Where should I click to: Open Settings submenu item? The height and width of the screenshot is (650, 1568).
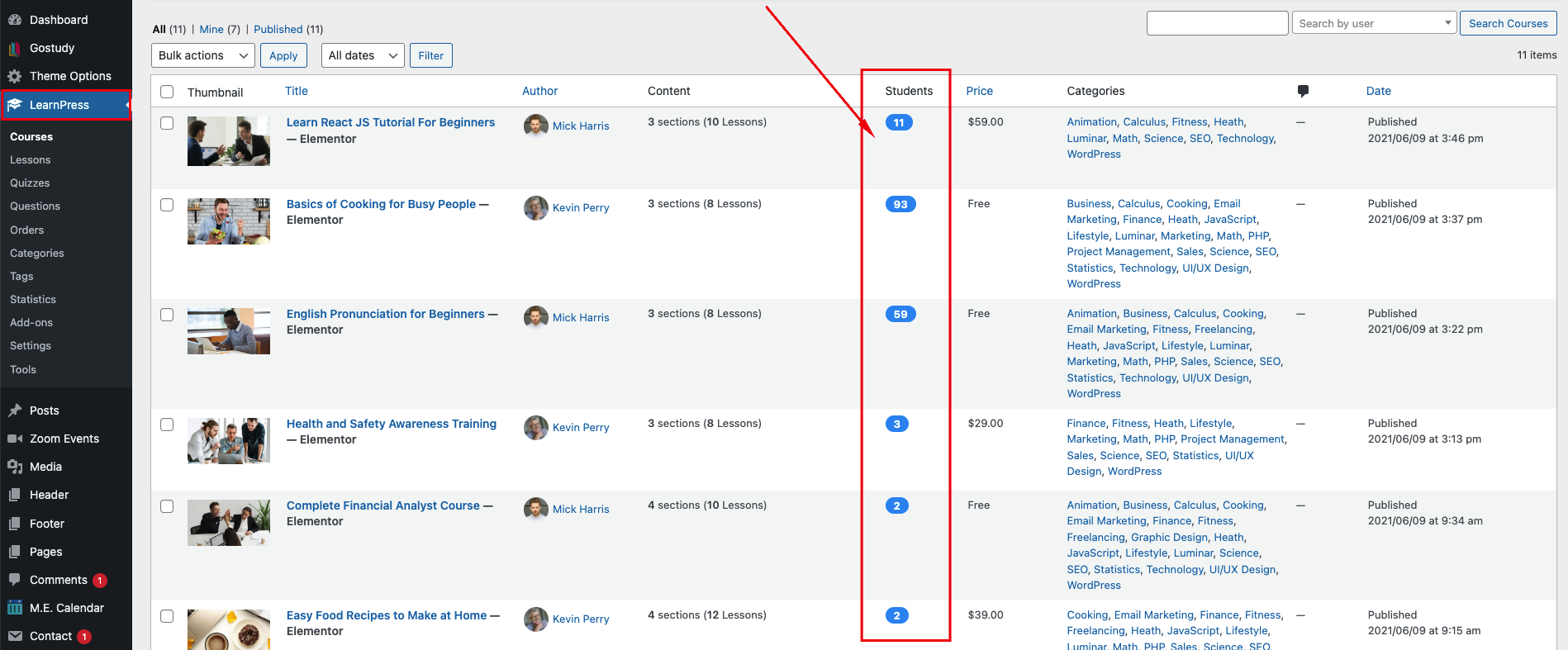(x=31, y=346)
